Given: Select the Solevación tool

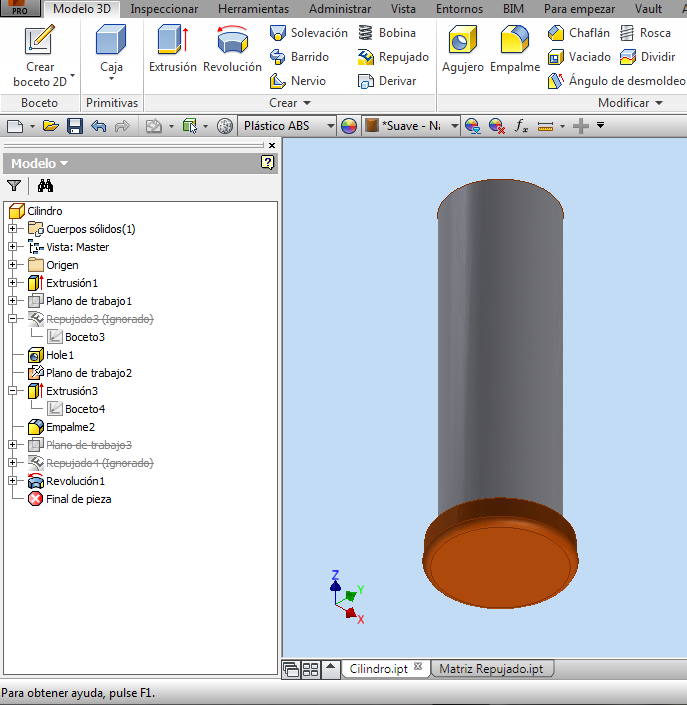Looking at the screenshot, I should [x=308, y=33].
